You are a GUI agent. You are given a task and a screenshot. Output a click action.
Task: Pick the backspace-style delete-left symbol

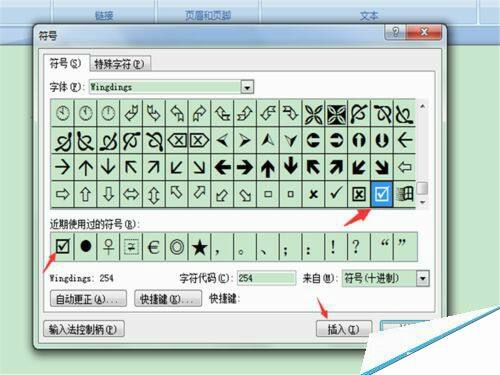point(177,140)
